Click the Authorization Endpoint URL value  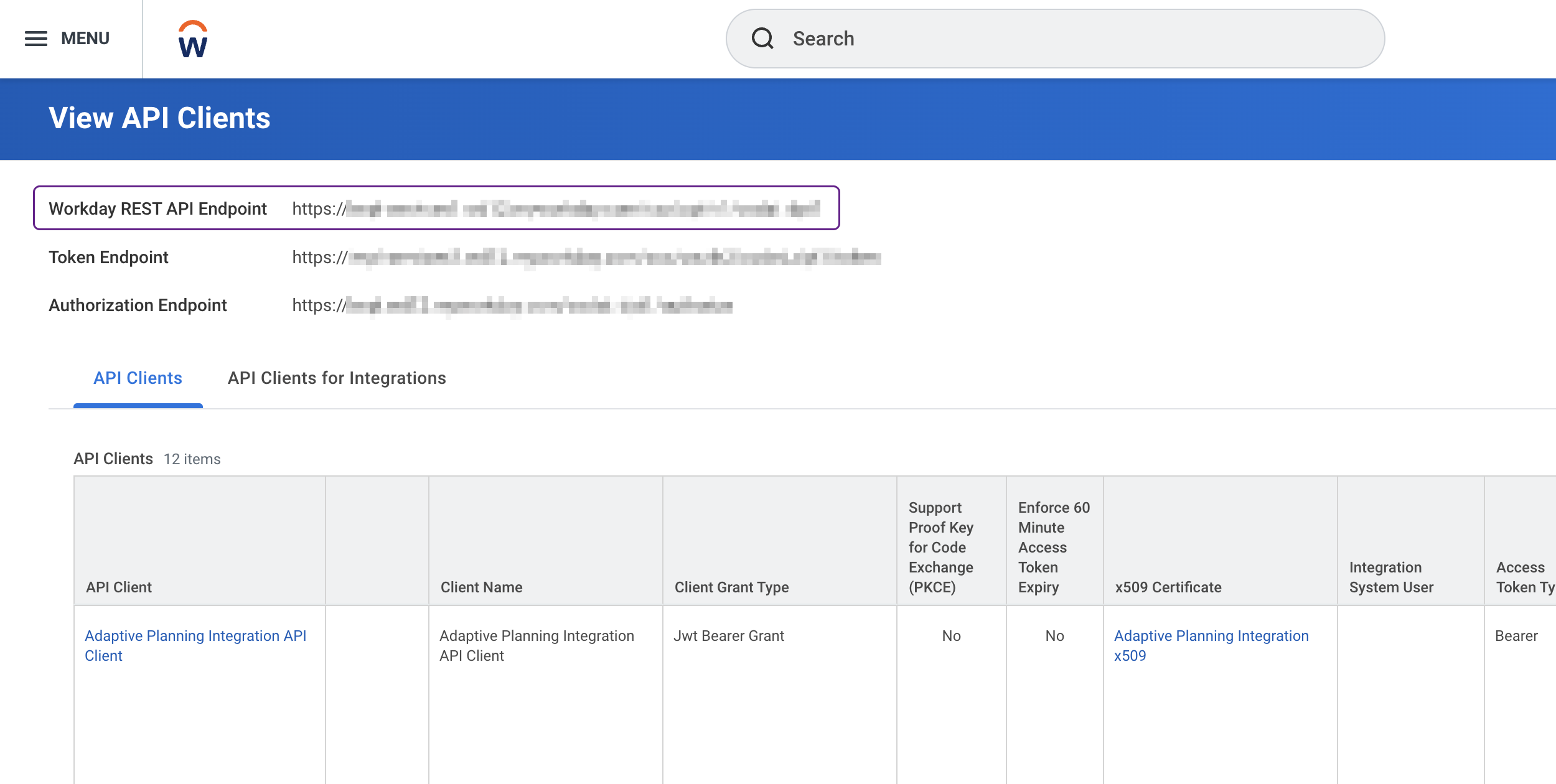pyautogui.click(x=512, y=306)
